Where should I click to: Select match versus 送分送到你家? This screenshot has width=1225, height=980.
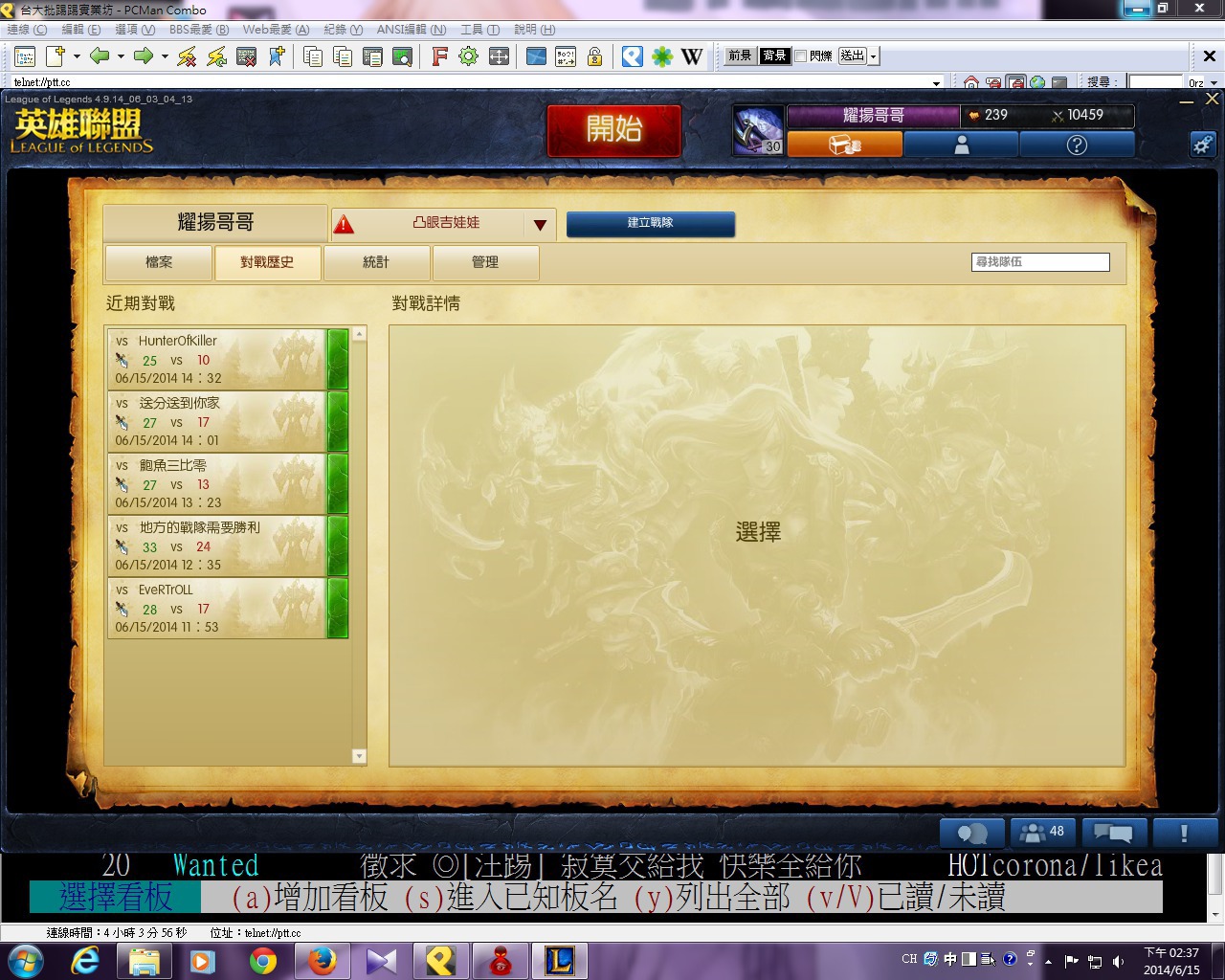(228, 421)
